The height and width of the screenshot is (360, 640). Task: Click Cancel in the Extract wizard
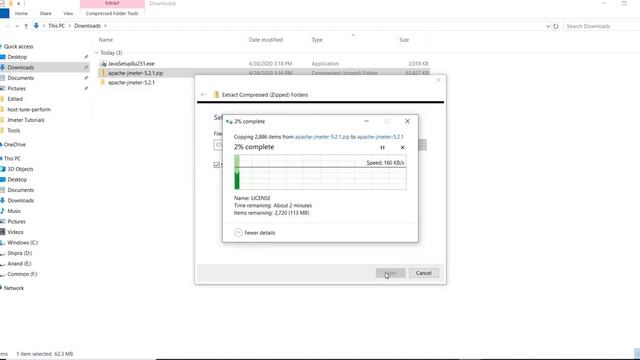pos(424,273)
